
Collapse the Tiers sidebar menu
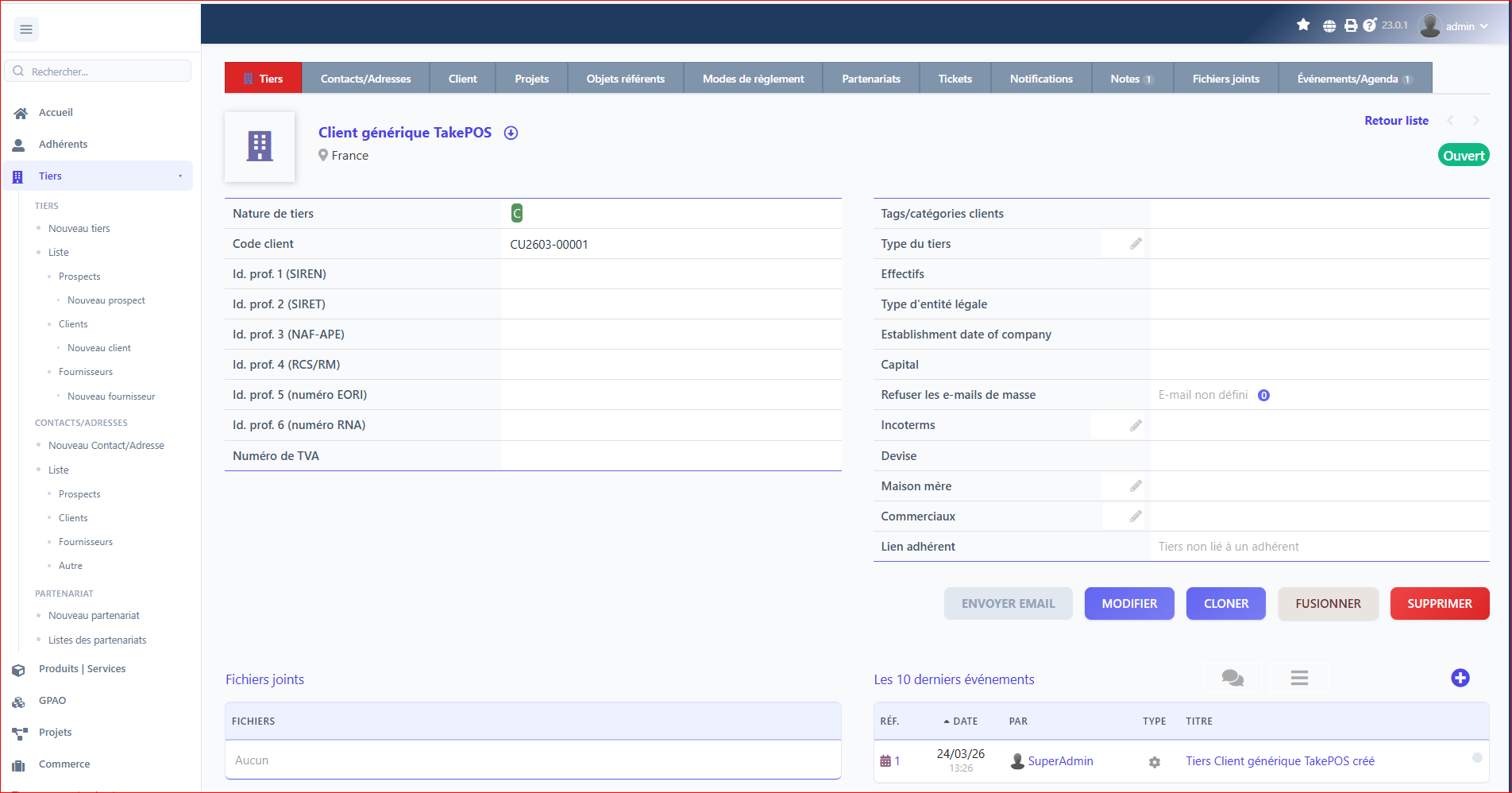[x=180, y=176]
